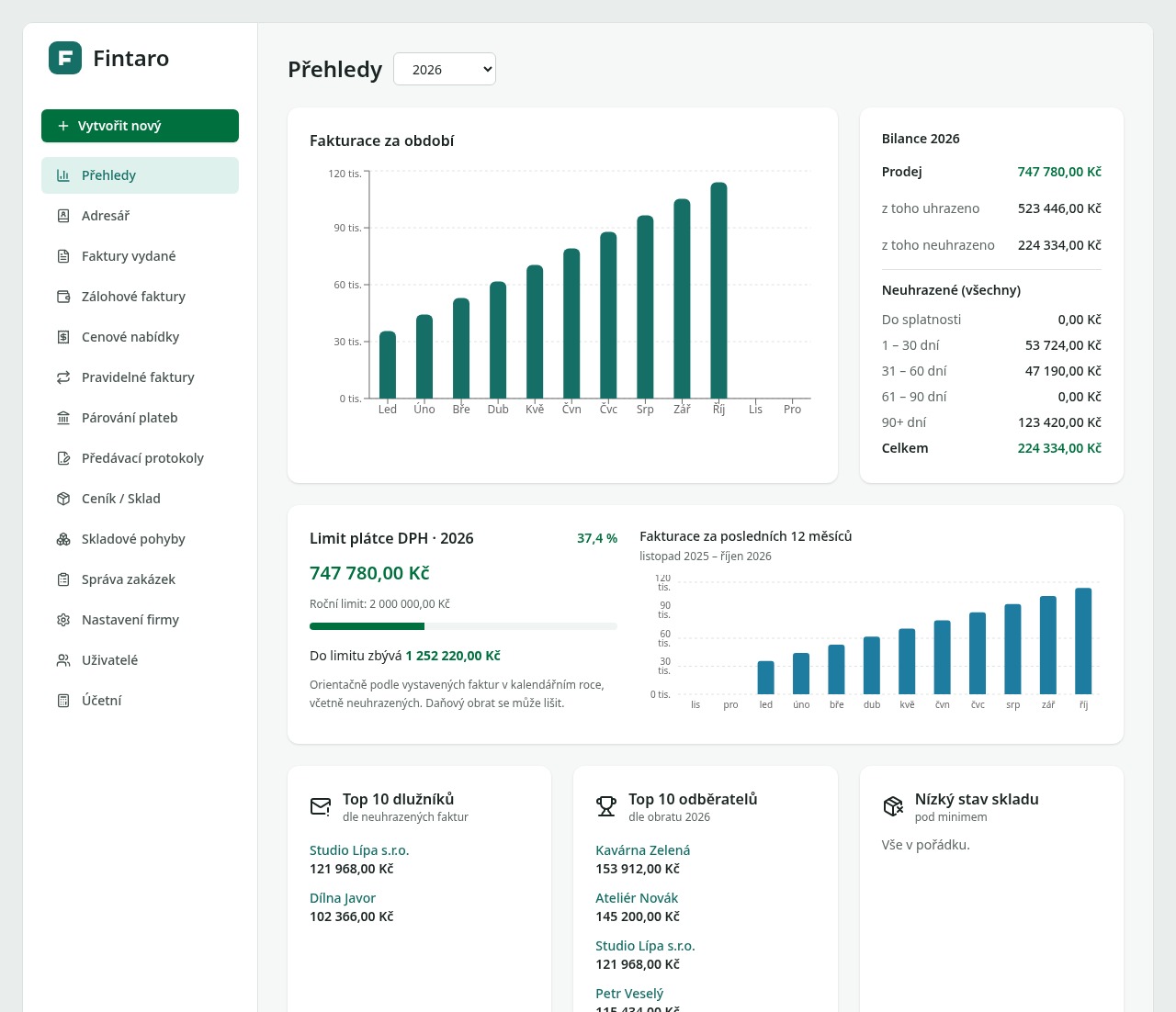Image resolution: width=1176 pixels, height=1012 pixels.
Task: Open customer Petr Veselý link
Action: click(x=629, y=994)
